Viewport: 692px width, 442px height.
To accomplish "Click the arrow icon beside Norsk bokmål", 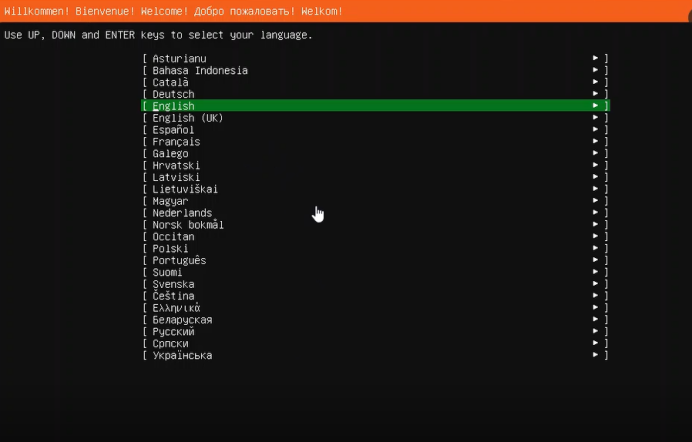I will (596, 225).
